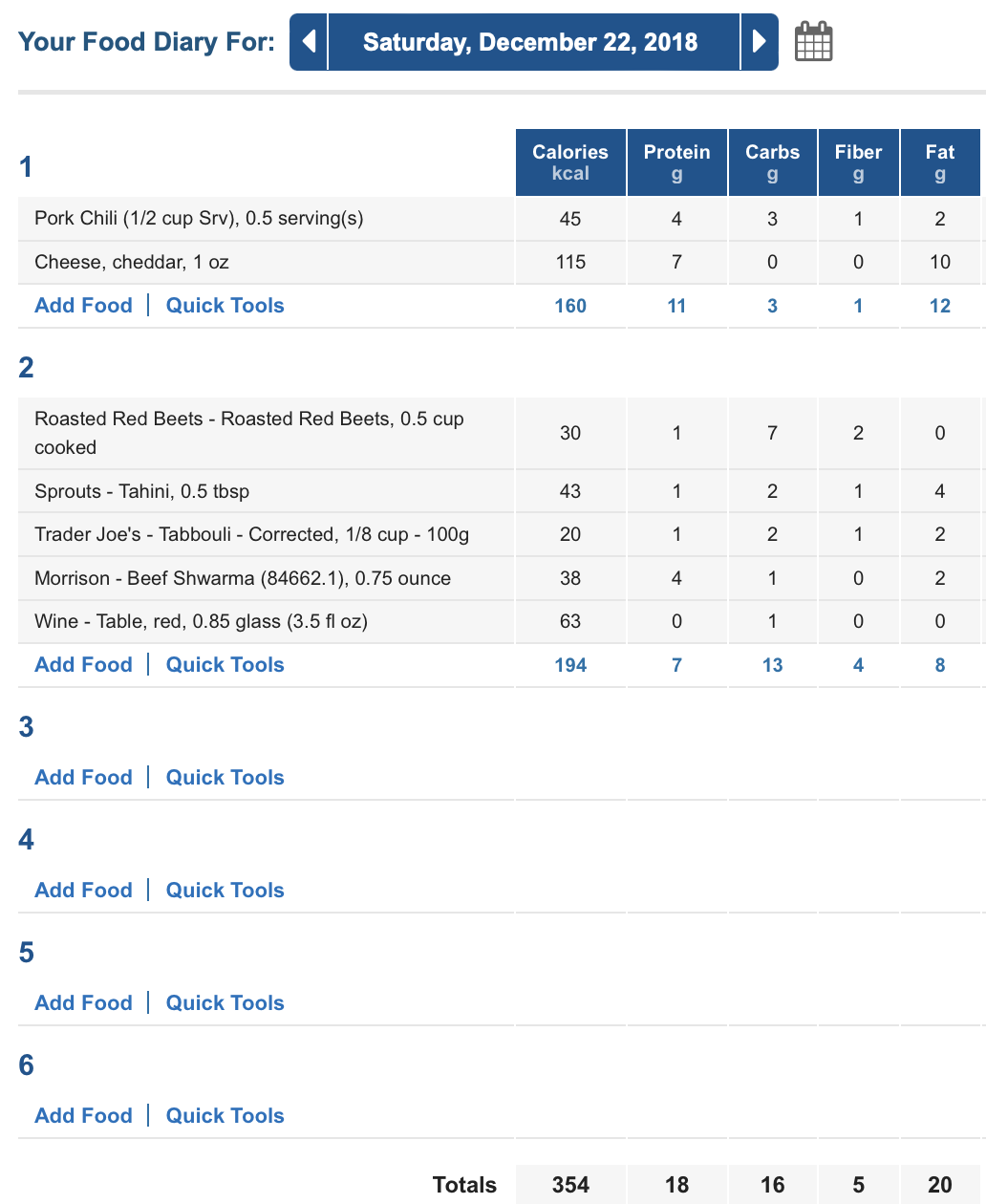Go to previous day with left arrow

tap(309, 42)
